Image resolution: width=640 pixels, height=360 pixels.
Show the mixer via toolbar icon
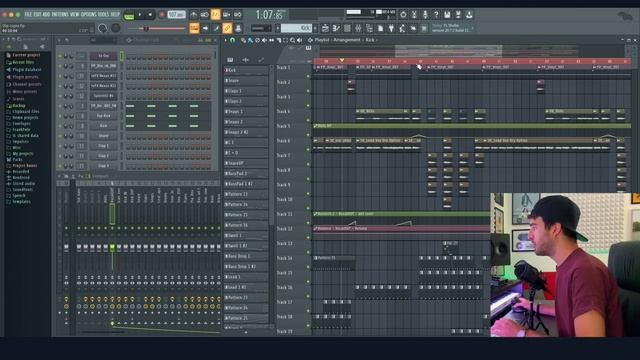coord(358,28)
